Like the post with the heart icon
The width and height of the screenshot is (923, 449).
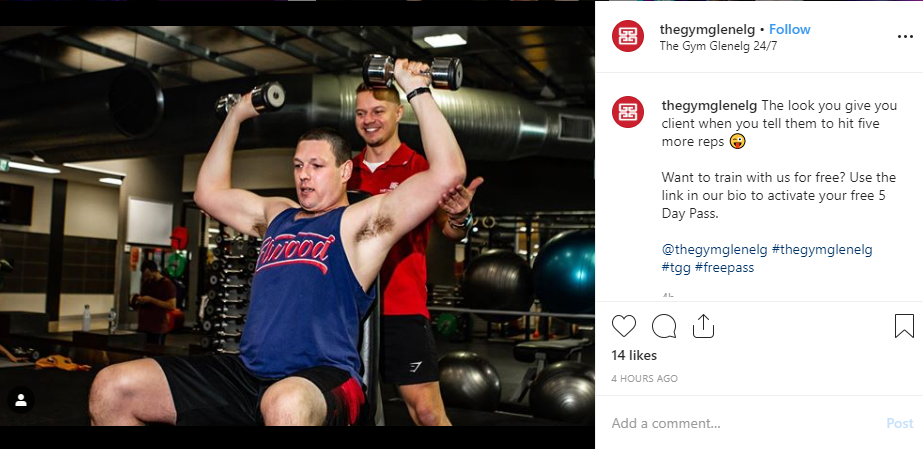click(623, 326)
